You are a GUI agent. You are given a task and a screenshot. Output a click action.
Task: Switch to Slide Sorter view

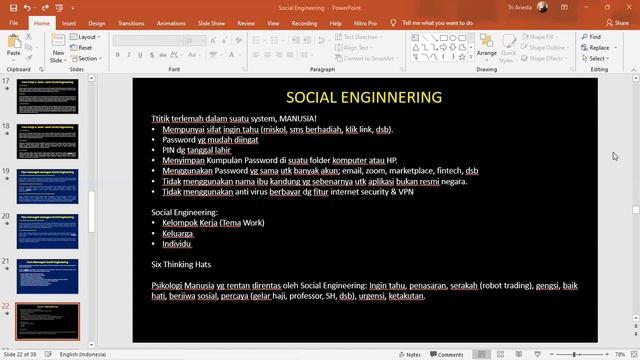pyautogui.click(x=500, y=354)
